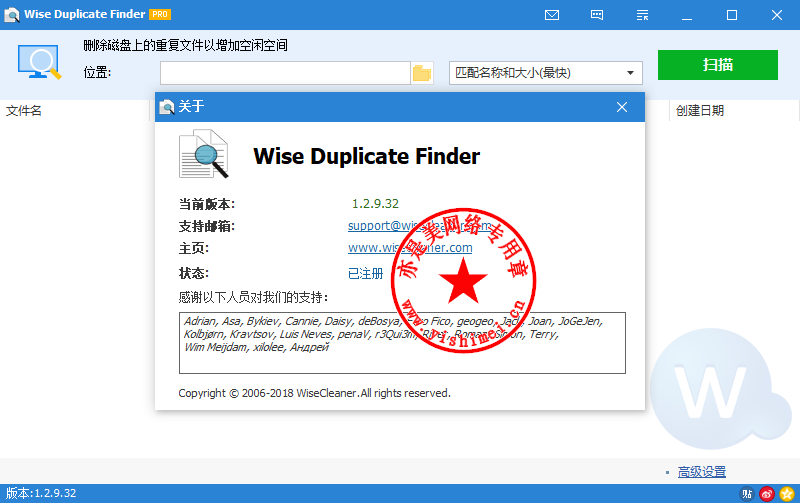Minimize the Wise Duplicate Finder window
Image resolution: width=800 pixels, height=503 pixels.
[687, 15]
